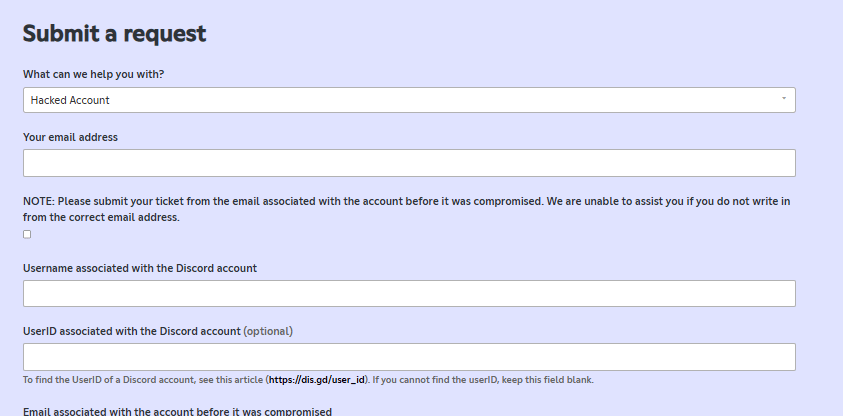Click the optional UserID input field

(408, 357)
